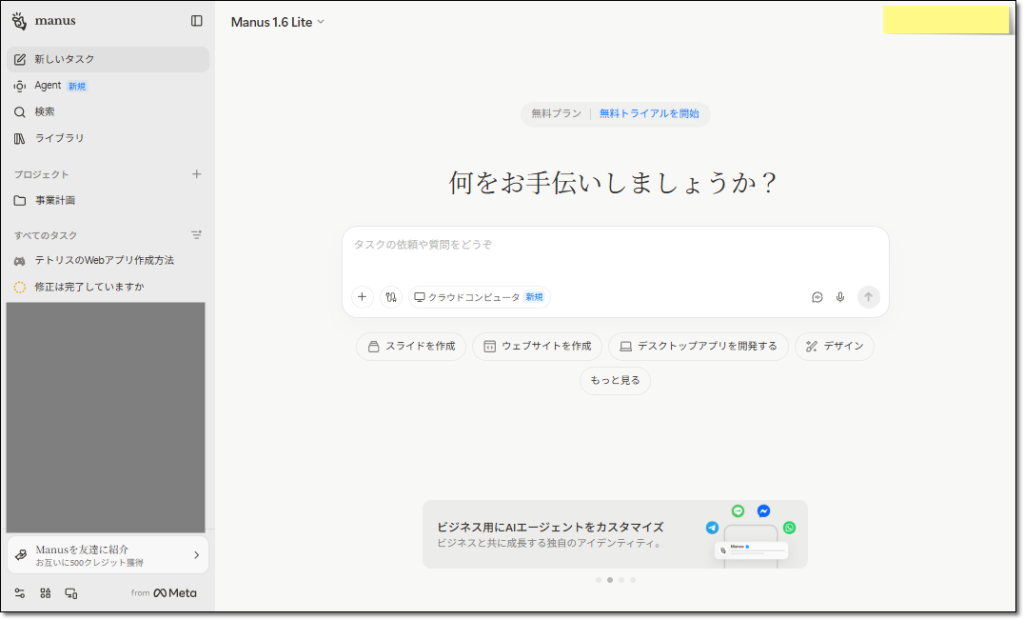
Task: Choose ウェブサイトを作成 suggestion
Action: point(537,346)
